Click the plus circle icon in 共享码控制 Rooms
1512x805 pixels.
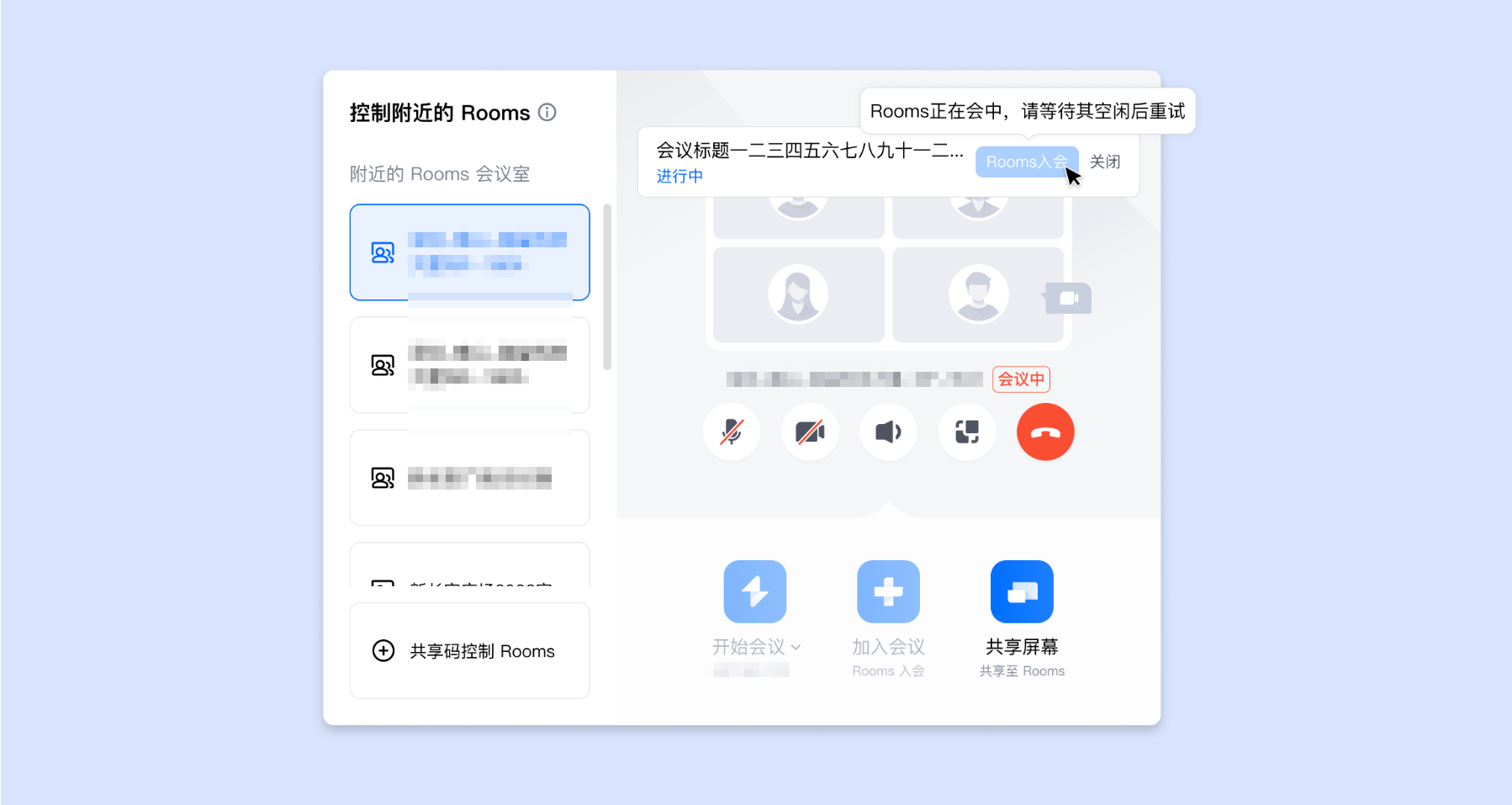[383, 650]
